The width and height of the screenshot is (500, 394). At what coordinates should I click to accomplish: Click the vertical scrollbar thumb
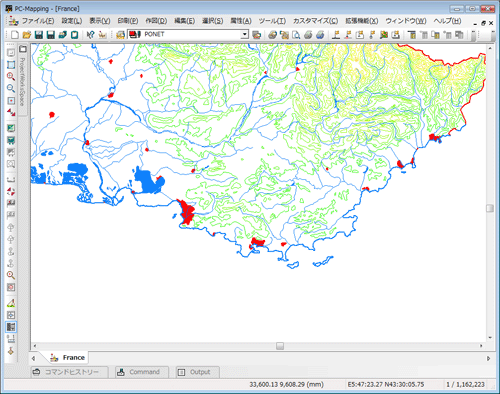[x=490, y=208]
